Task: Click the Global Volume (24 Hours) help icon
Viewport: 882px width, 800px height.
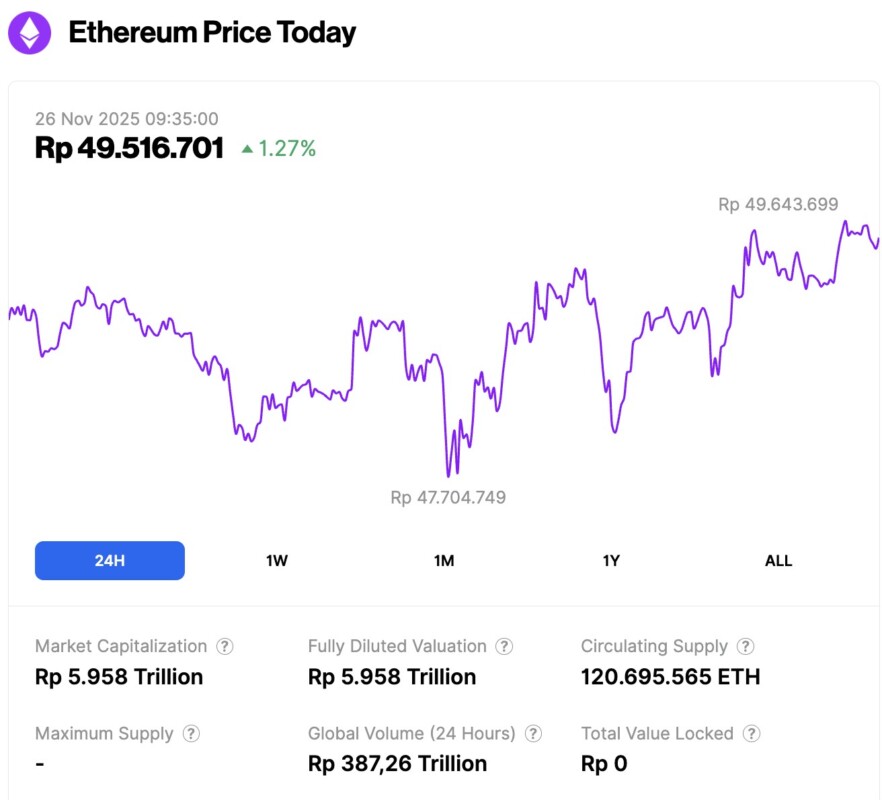Action: coord(534,734)
